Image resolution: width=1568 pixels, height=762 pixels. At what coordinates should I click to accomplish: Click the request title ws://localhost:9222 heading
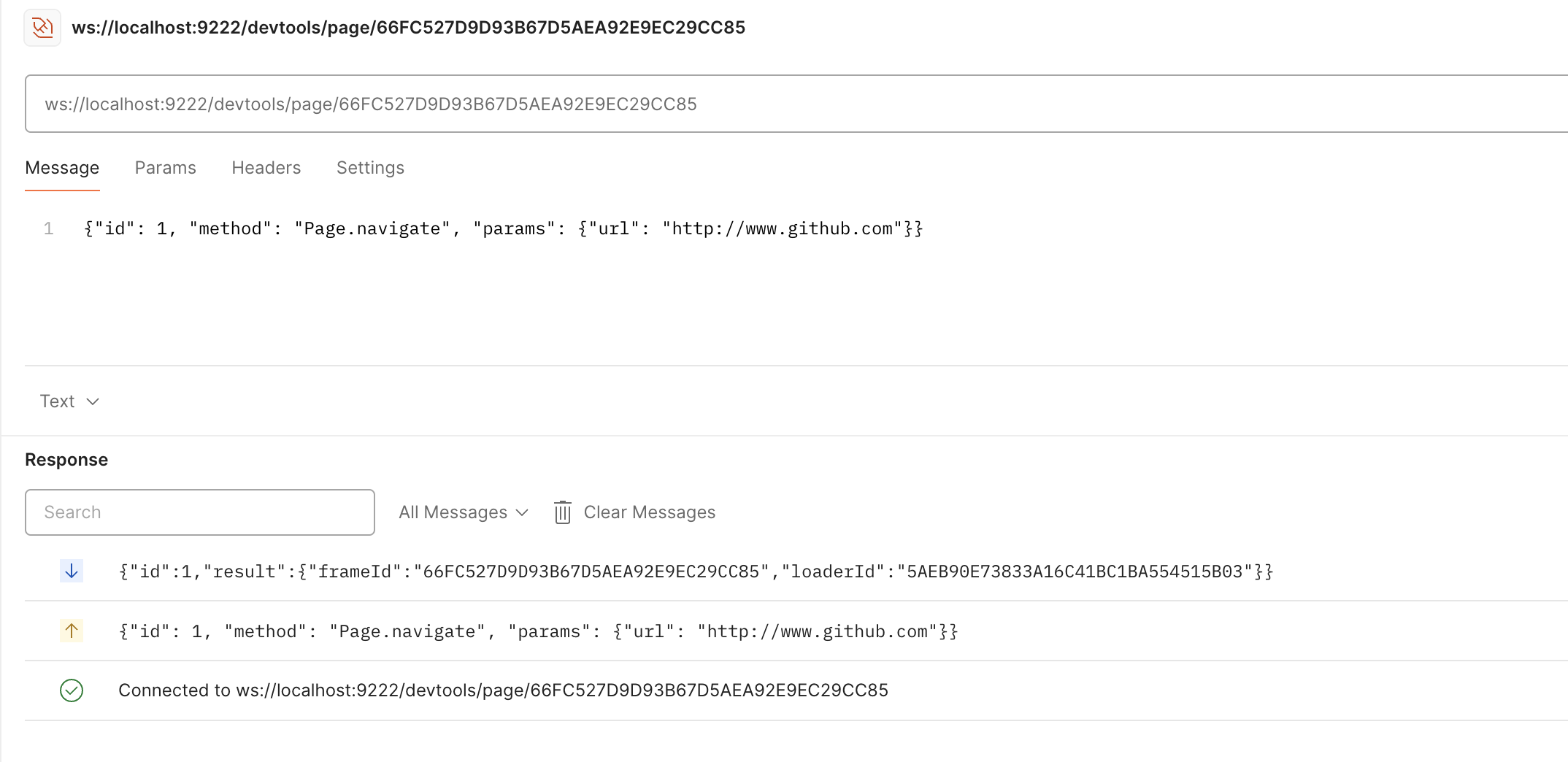click(409, 28)
